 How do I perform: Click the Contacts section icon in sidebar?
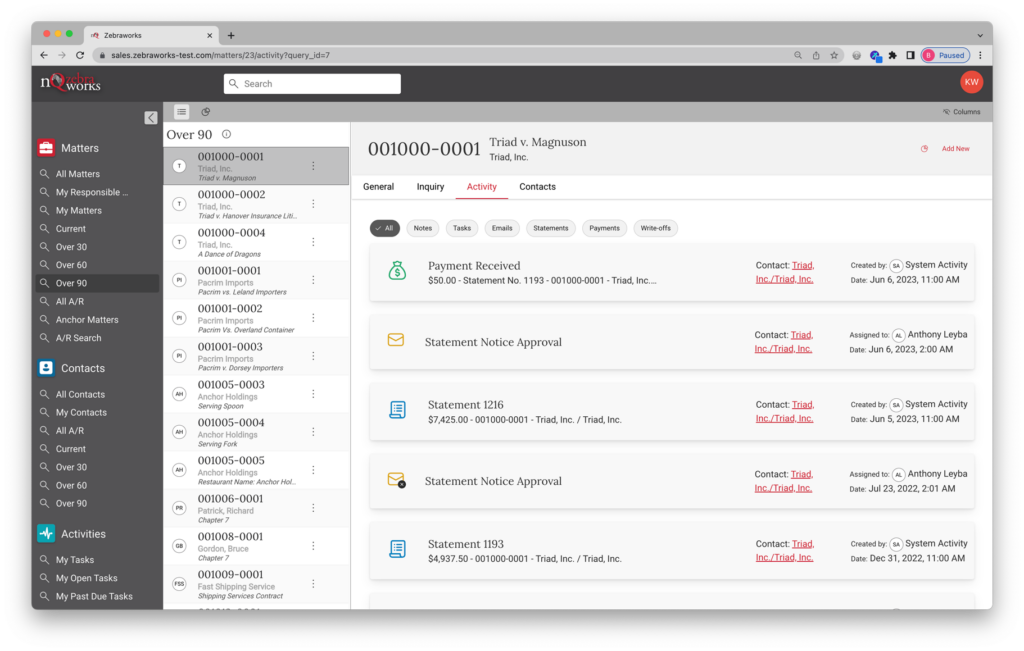tap(46, 368)
